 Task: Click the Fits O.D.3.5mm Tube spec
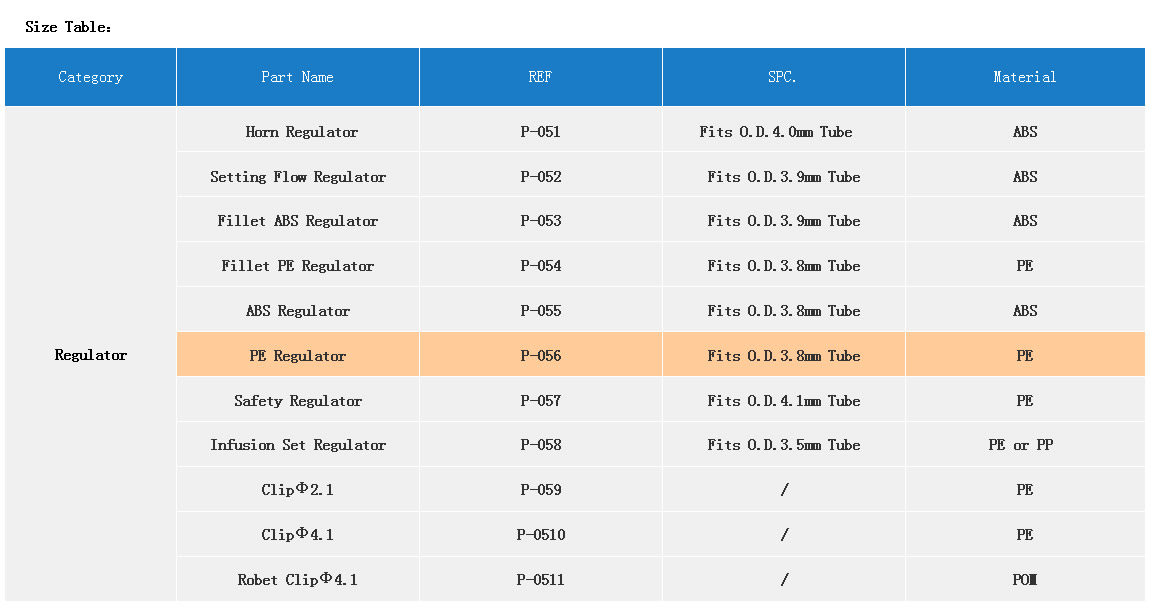click(783, 445)
